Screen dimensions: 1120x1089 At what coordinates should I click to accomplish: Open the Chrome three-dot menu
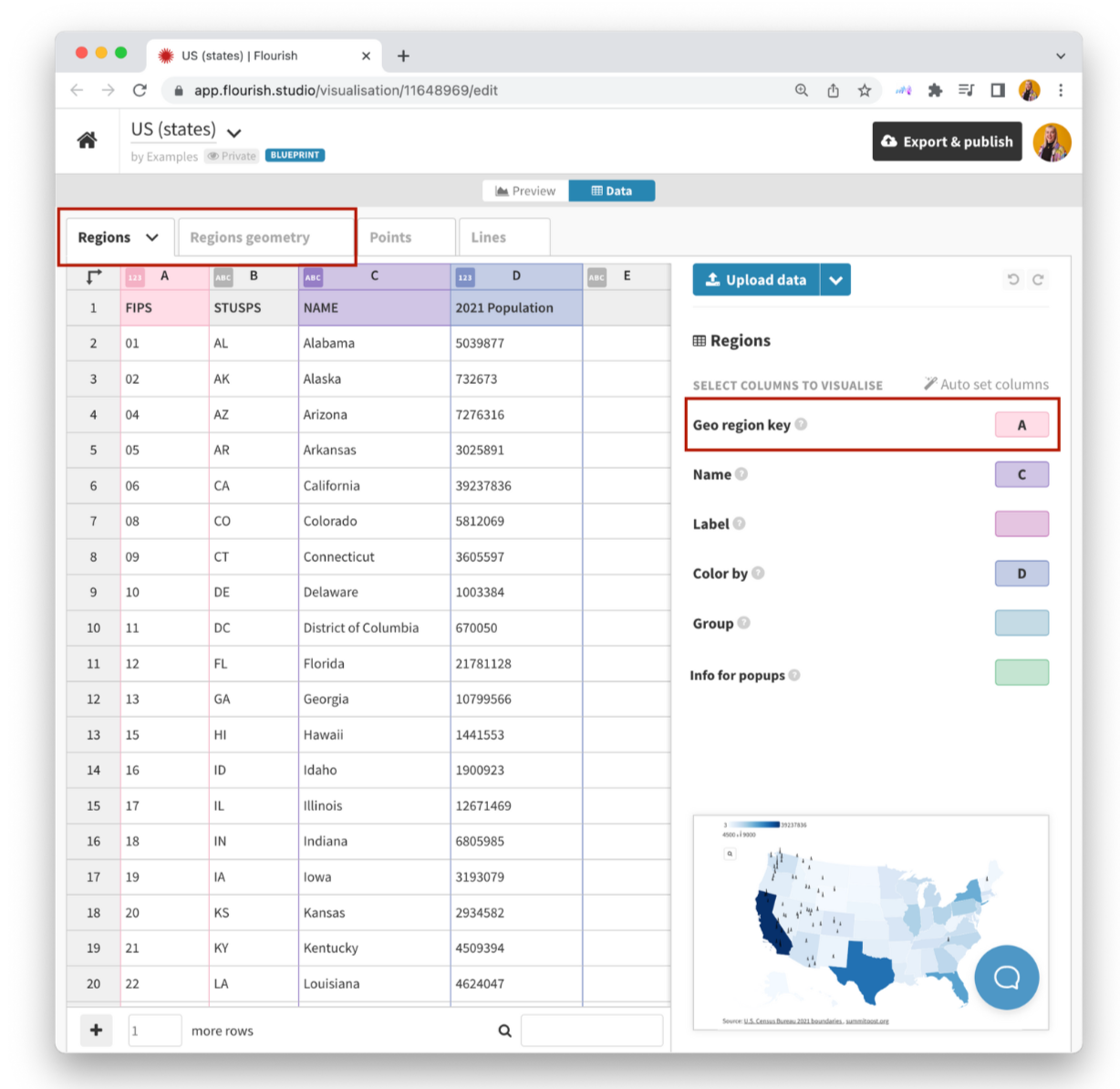tap(1061, 90)
